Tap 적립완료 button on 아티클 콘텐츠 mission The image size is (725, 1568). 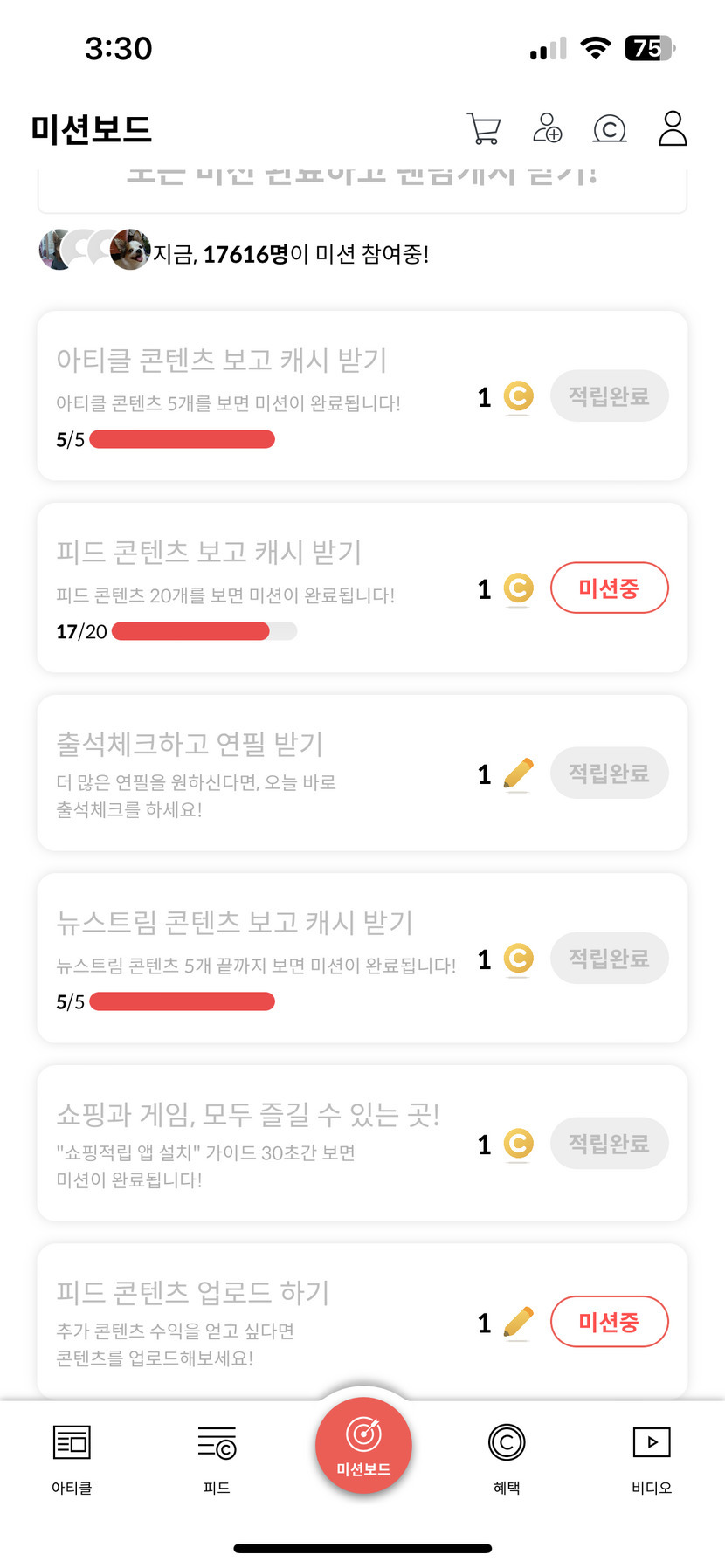coord(610,396)
